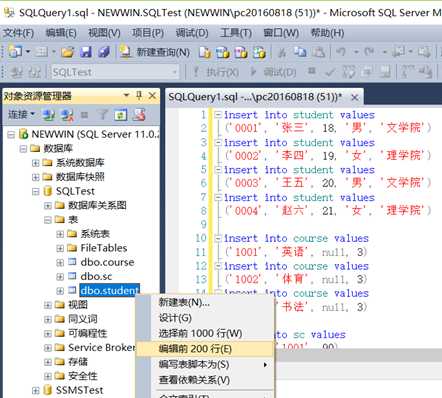Toggle auto-hide pin on 对象资源管理器 panel
Viewport: 442px width, 398px height.
[x=139, y=96]
